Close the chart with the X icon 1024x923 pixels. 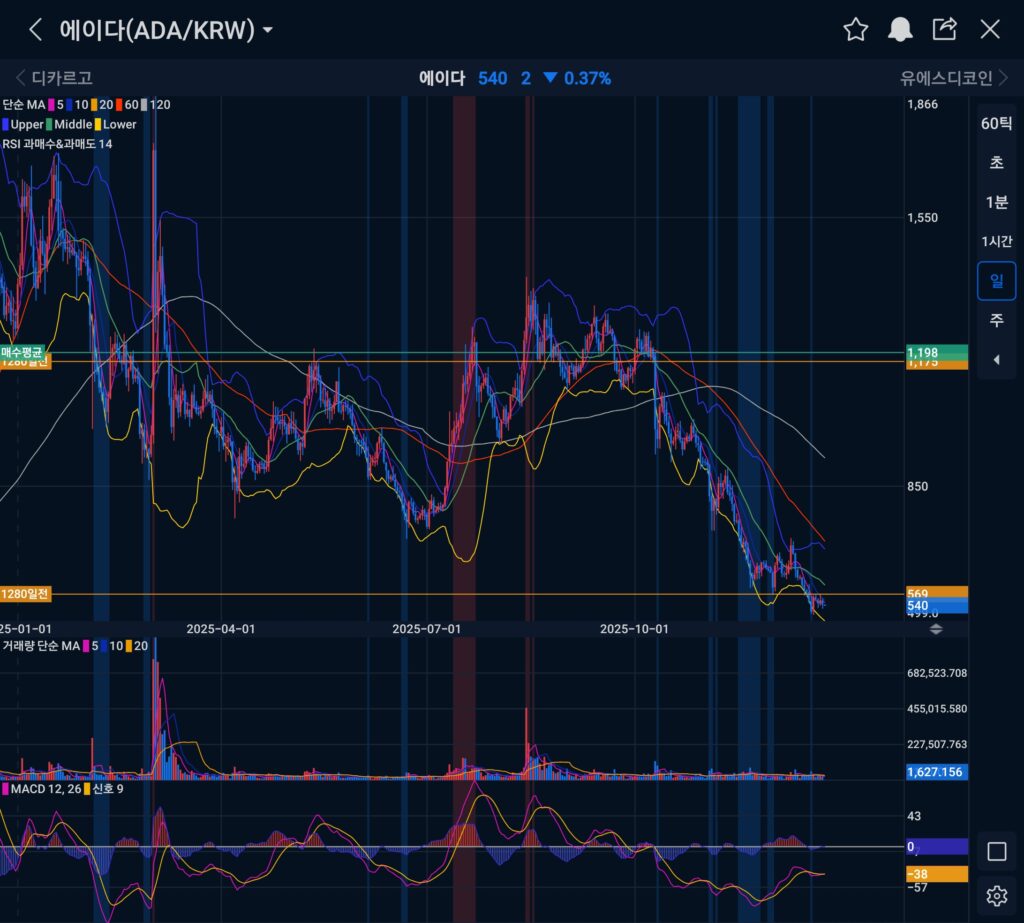coord(990,29)
